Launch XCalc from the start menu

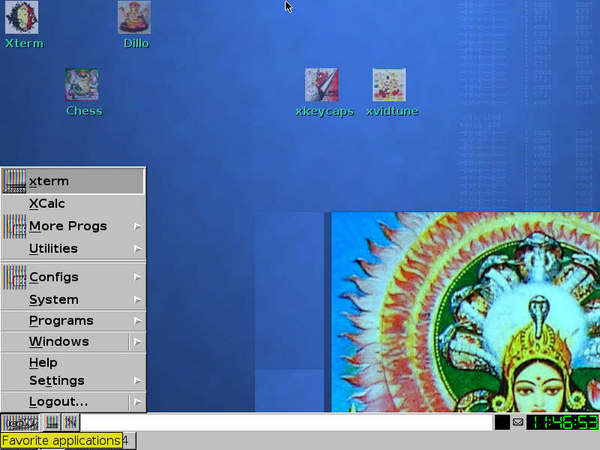point(73,204)
